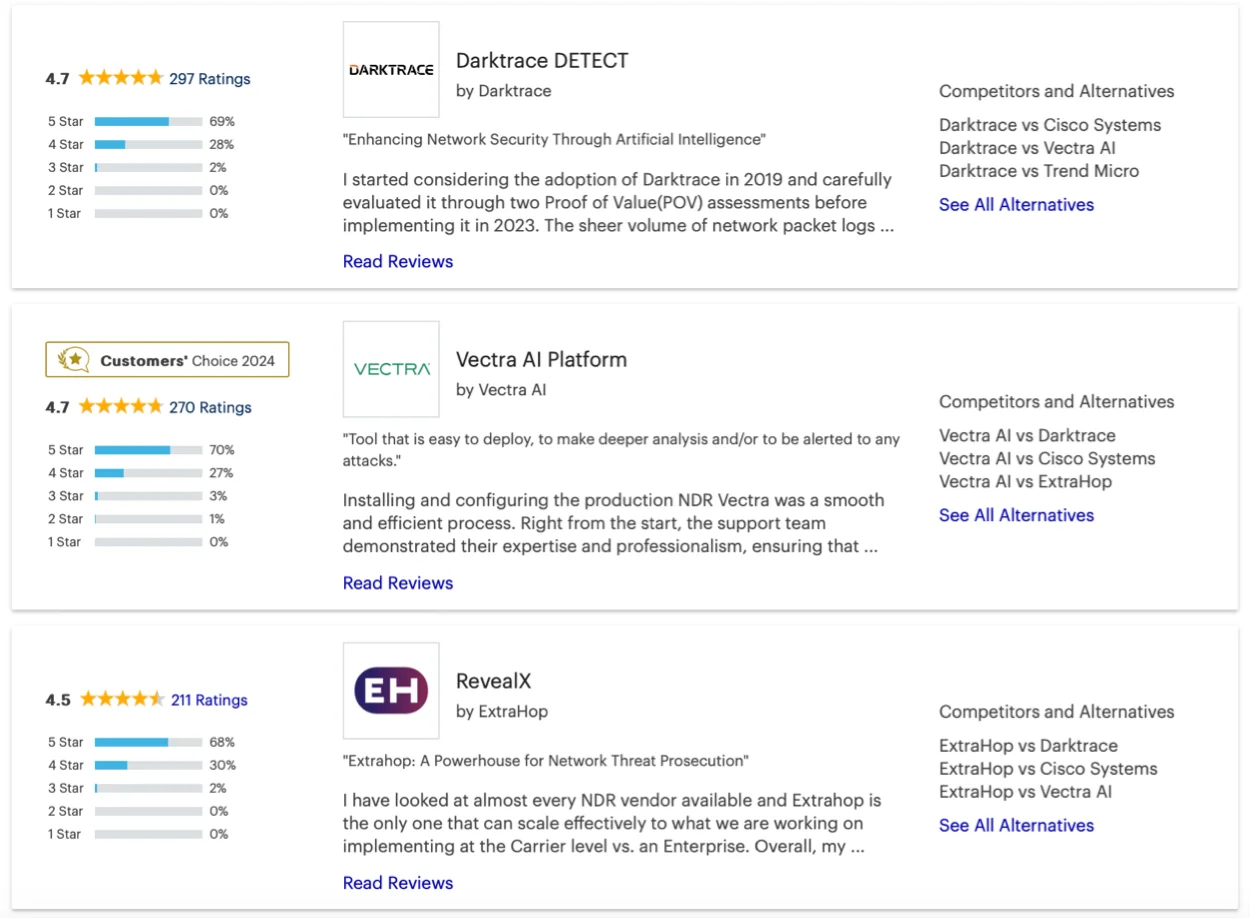This screenshot has width=1252, height=922.
Task: Open Vectra AI vs Cisco Systems comparison
Action: pos(1047,459)
